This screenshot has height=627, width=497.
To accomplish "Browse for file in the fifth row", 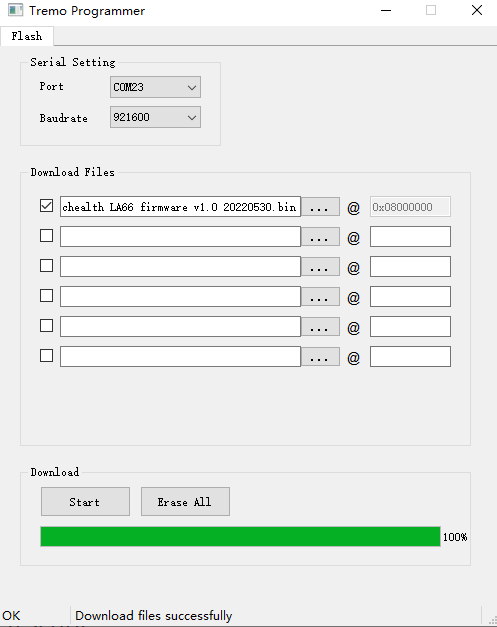I will (x=320, y=327).
